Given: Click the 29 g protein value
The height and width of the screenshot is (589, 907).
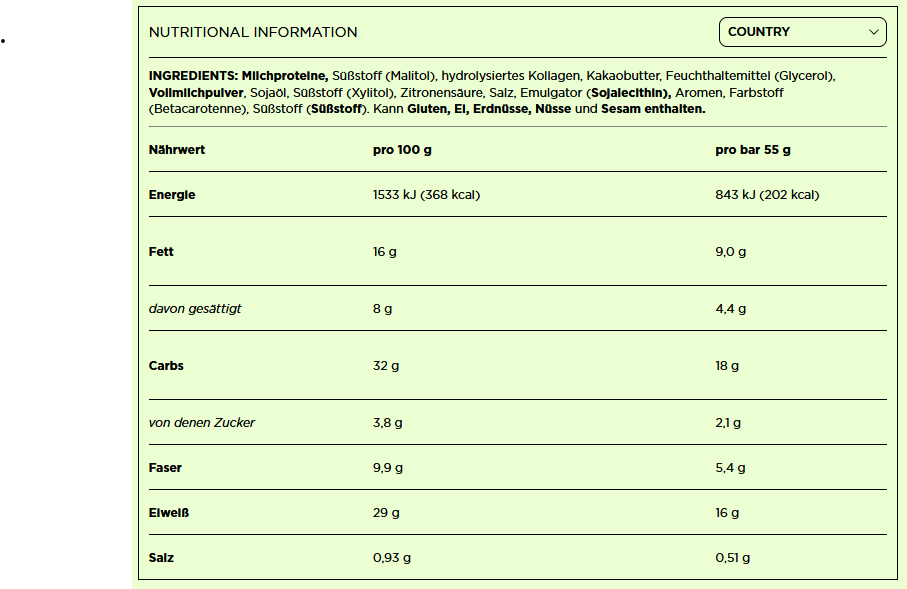Looking at the screenshot, I should click(386, 513).
